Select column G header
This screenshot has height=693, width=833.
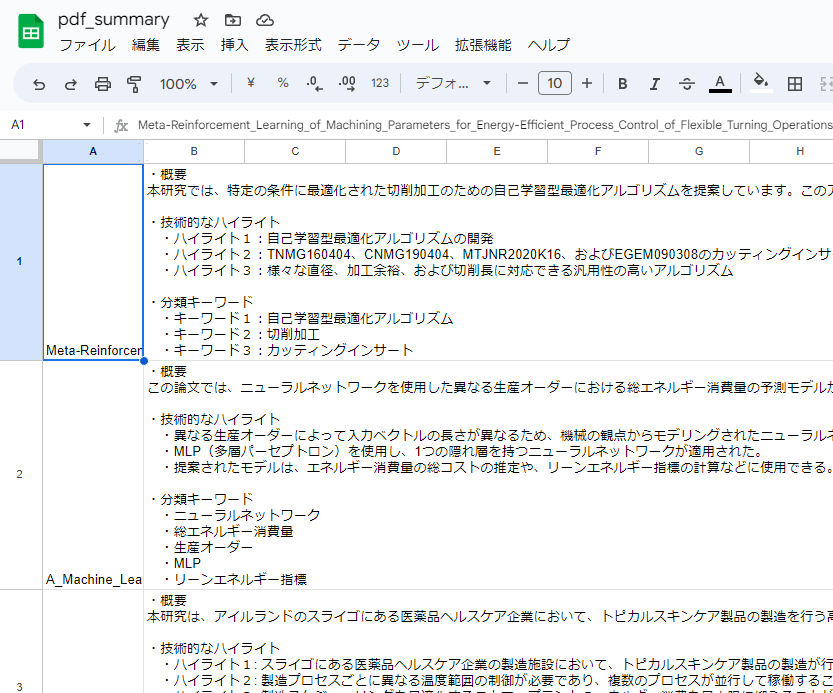pos(699,151)
